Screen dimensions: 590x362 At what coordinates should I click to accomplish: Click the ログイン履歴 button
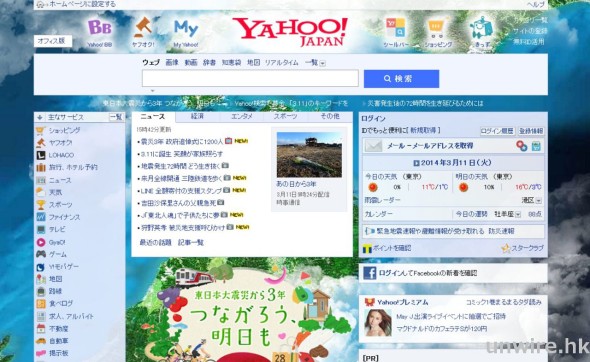pyautogui.click(x=497, y=131)
